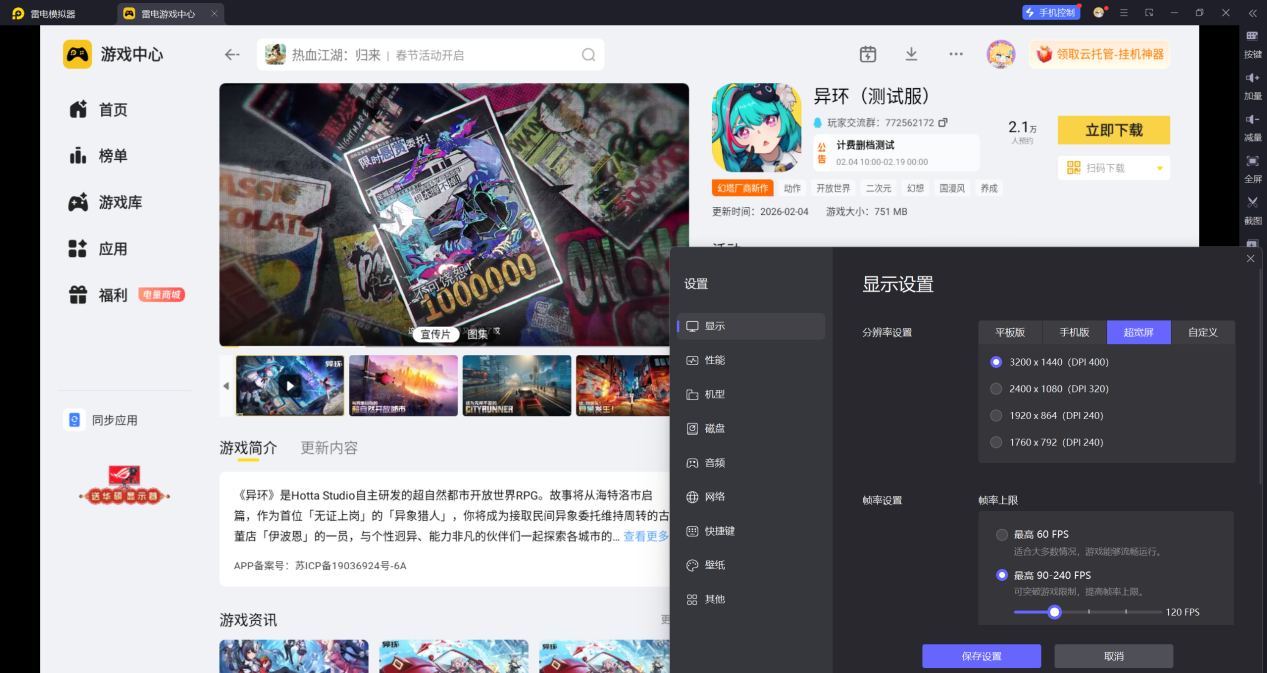1267x673 pixels.
Task: Open the 其他 other settings
Action: click(751, 599)
